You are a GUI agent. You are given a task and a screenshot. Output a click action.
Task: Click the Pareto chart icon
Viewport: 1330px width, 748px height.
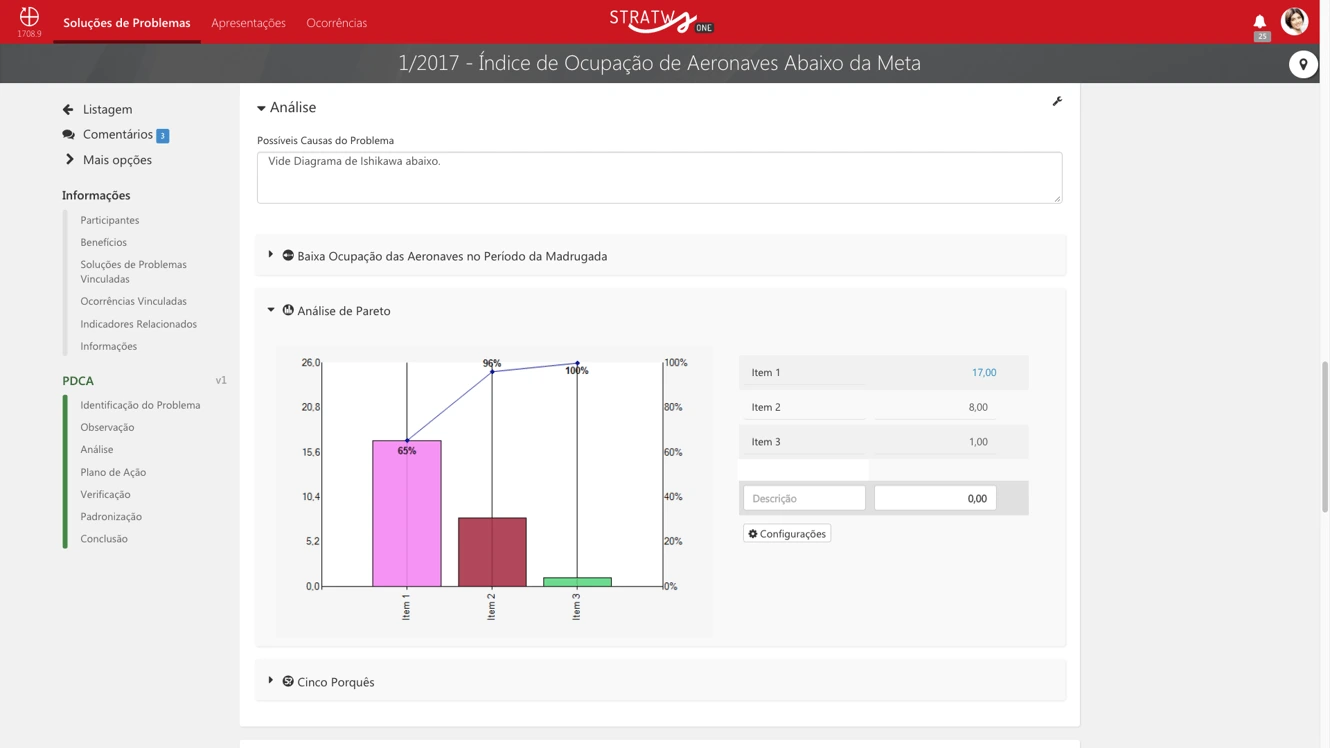(x=288, y=310)
